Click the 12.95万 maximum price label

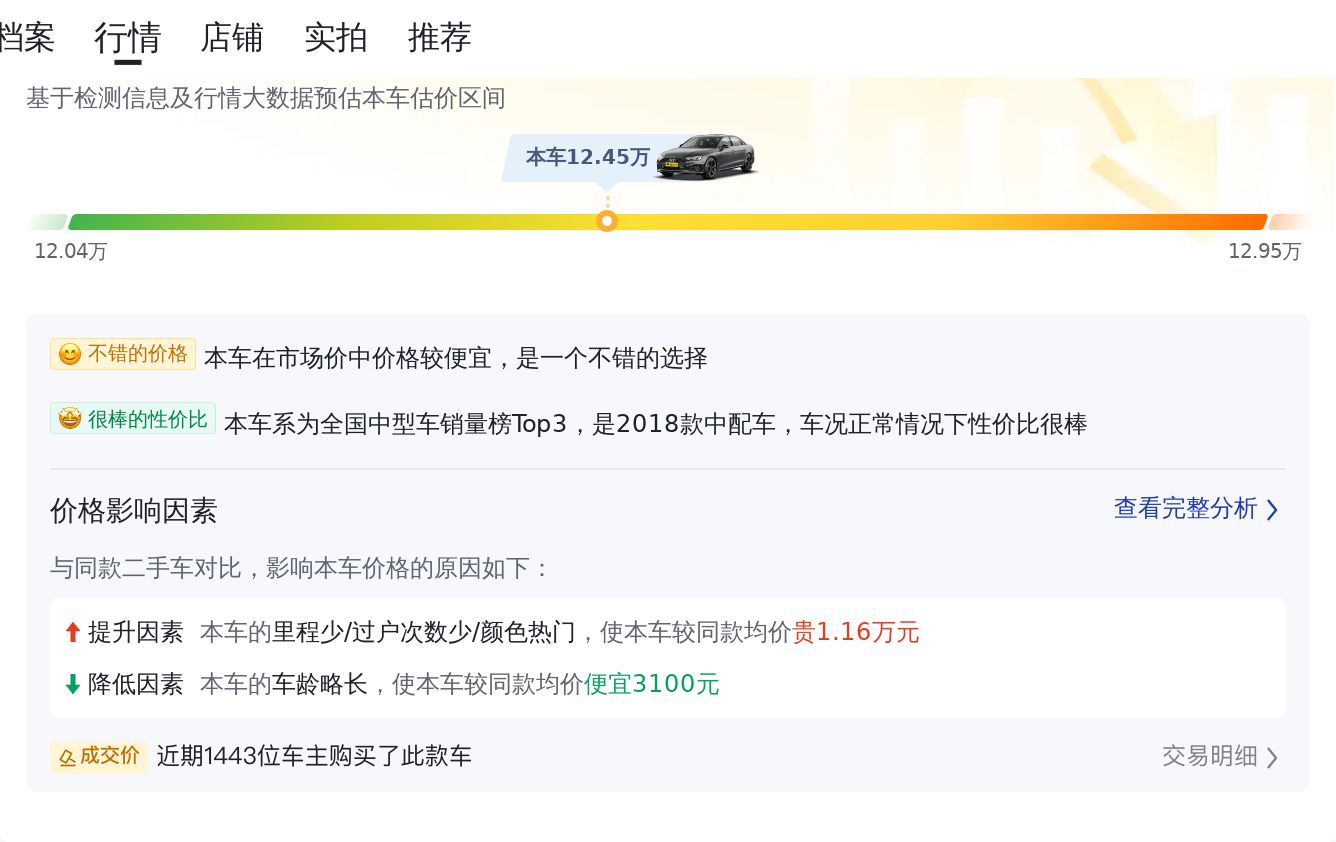pos(1265,251)
